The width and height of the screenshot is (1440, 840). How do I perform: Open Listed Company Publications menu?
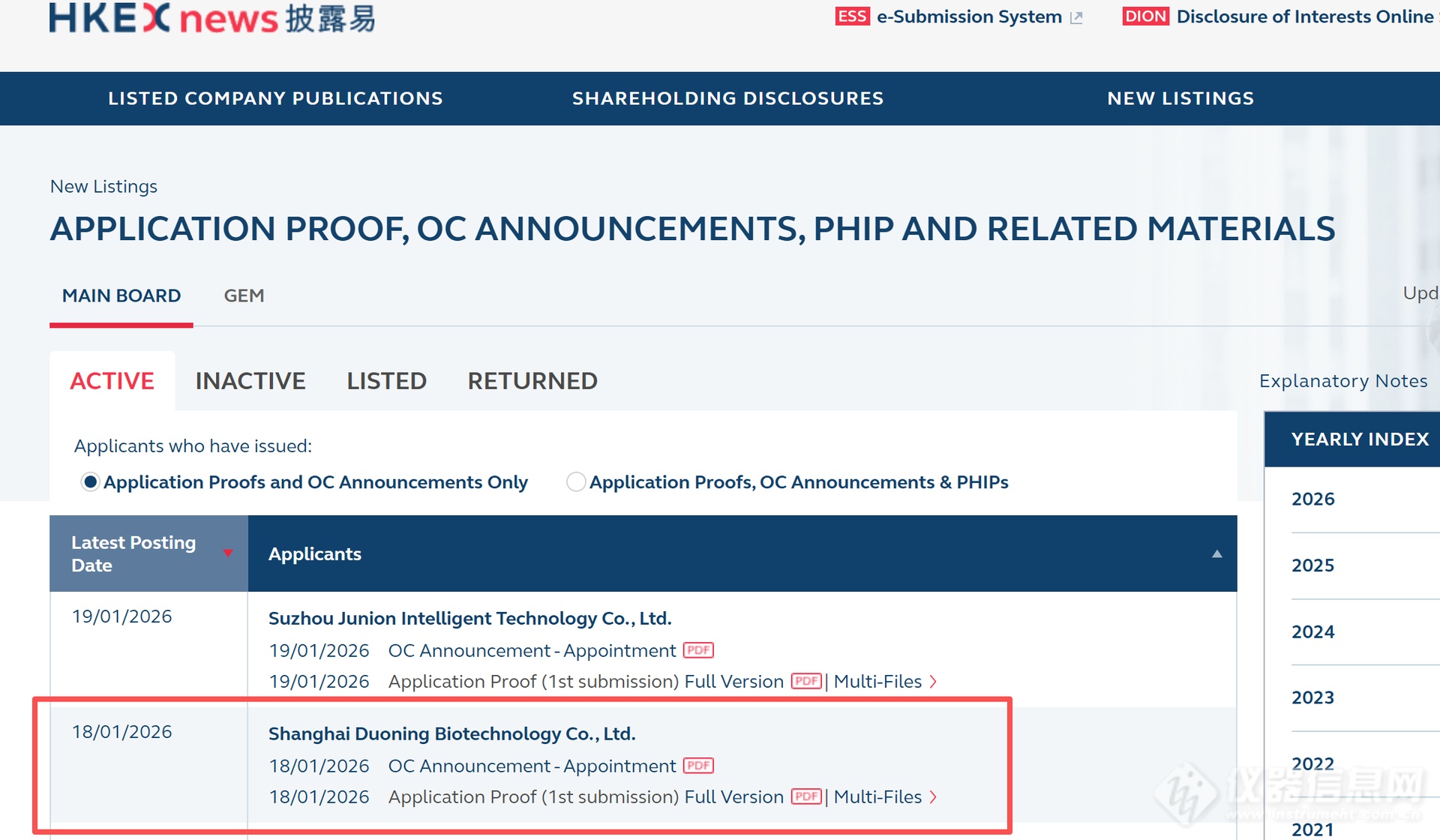tap(275, 98)
